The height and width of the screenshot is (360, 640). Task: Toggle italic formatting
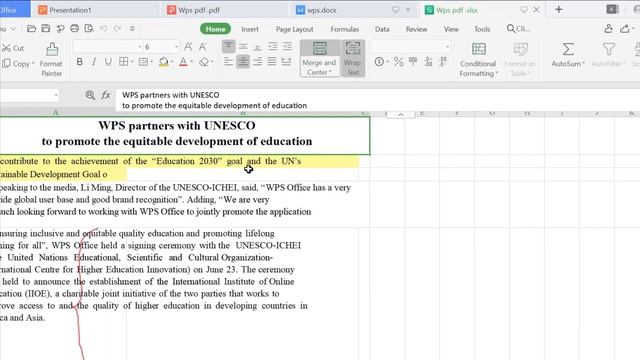coord(94,62)
